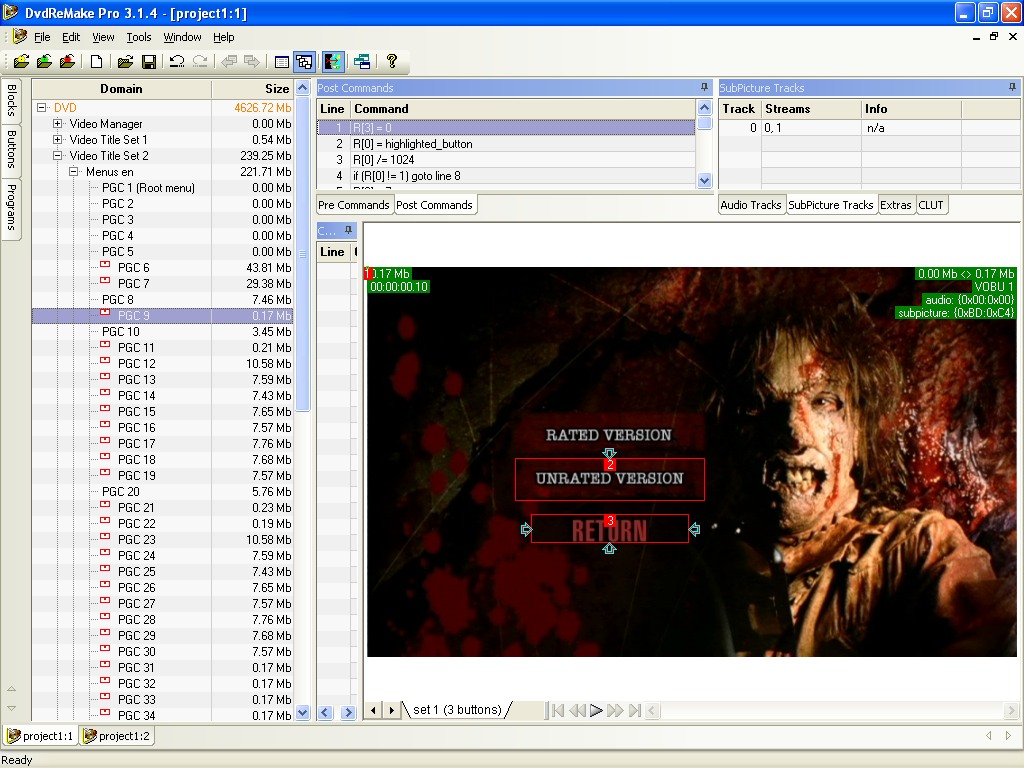Open the Tools menu
This screenshot has width=1024, height=768.
coord(138,37)
